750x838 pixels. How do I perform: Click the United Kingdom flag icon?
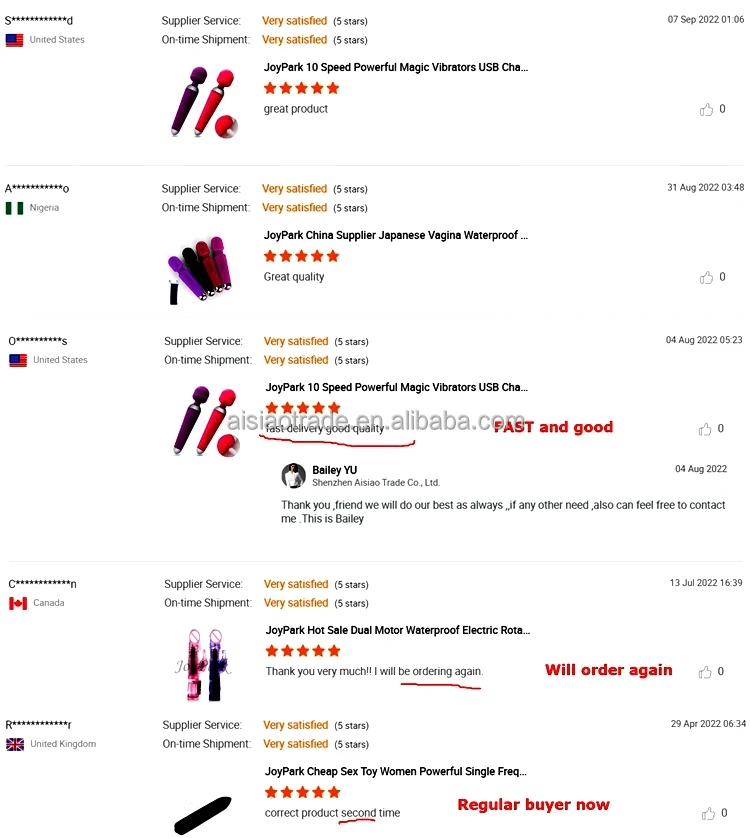point(15,745)
